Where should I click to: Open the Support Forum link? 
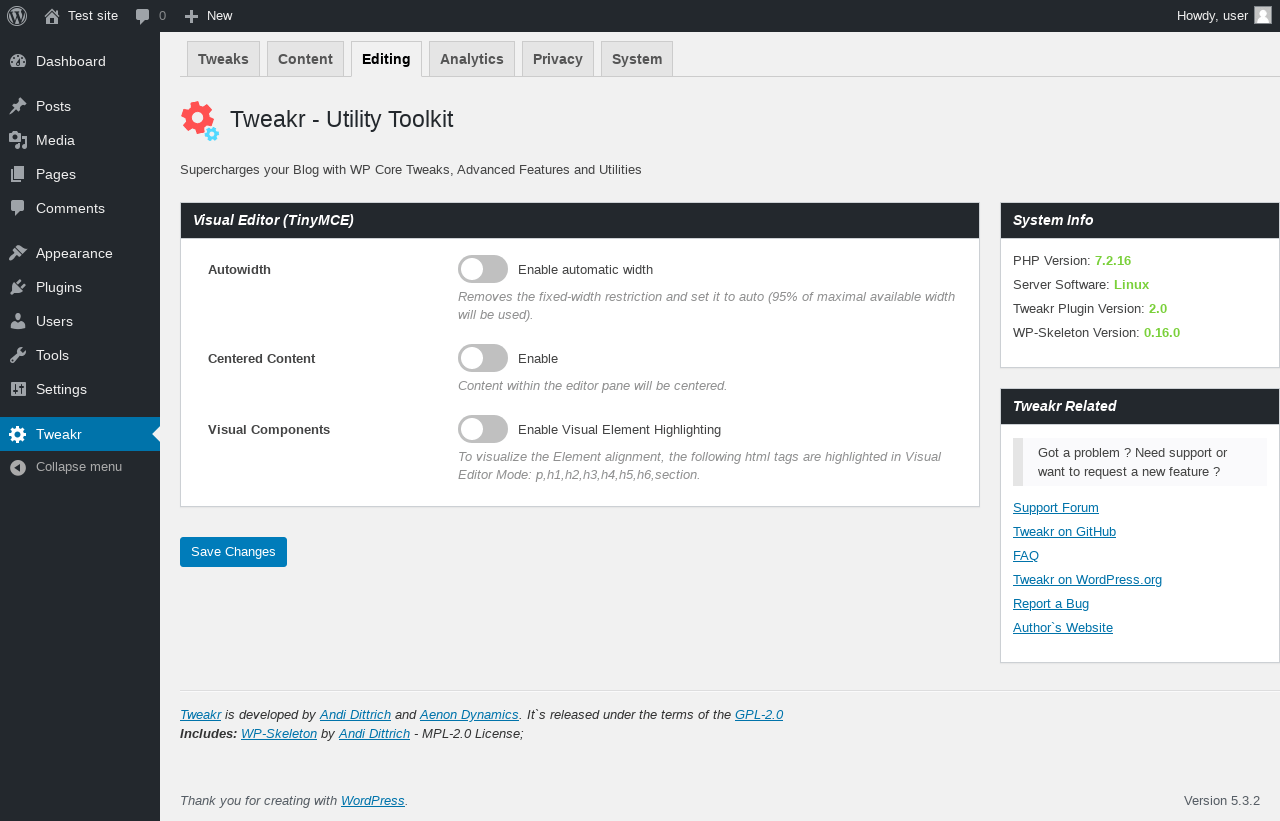click(1055, 508)
